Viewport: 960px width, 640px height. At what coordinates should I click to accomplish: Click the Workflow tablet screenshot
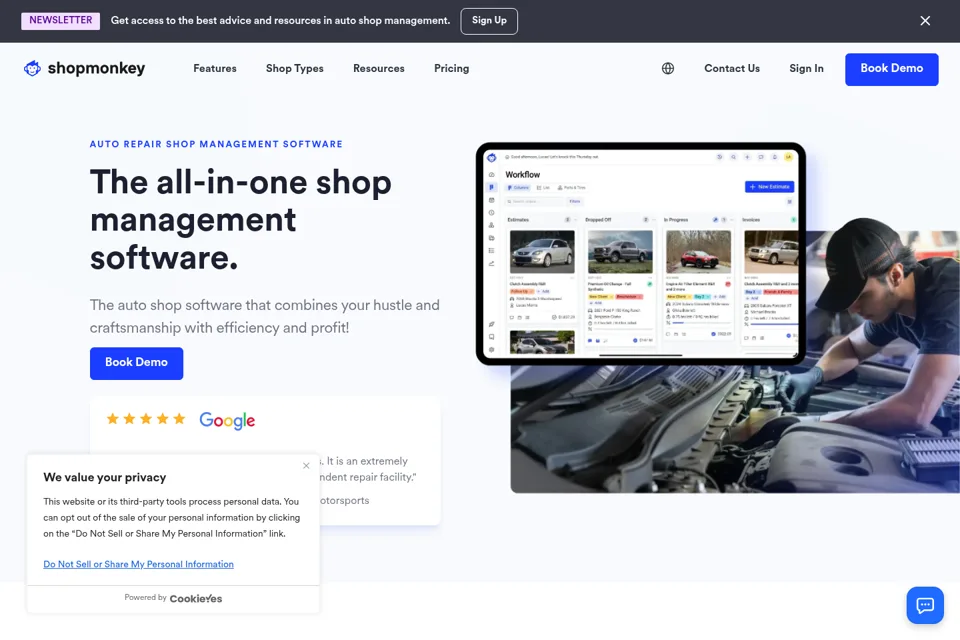[640, 254]
